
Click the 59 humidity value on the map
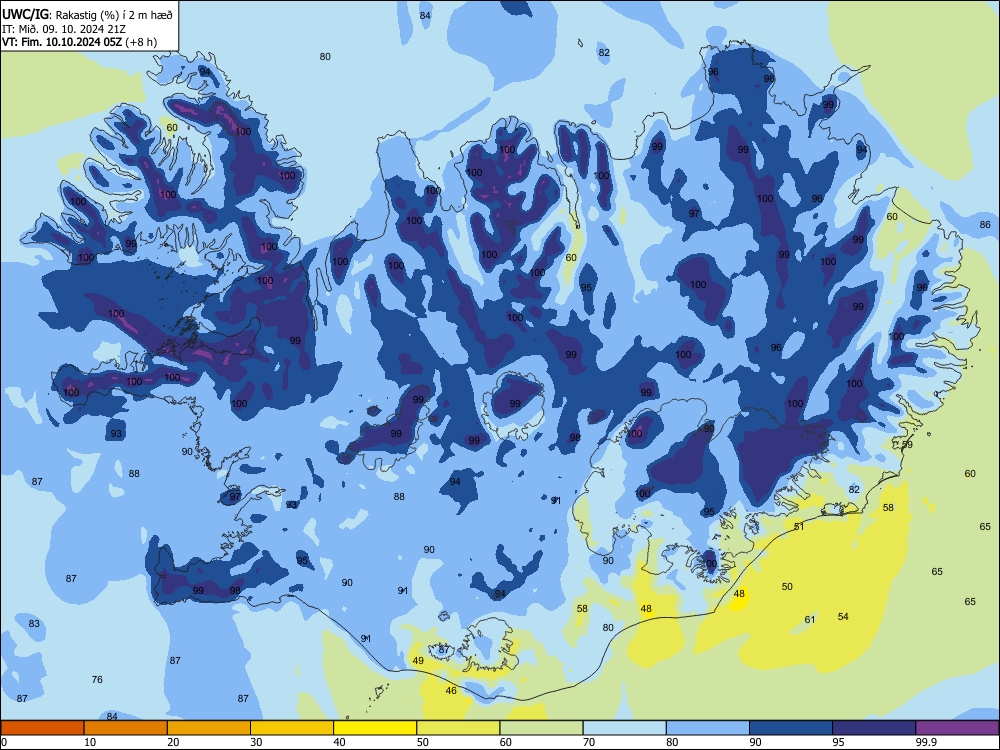(908, 444)
